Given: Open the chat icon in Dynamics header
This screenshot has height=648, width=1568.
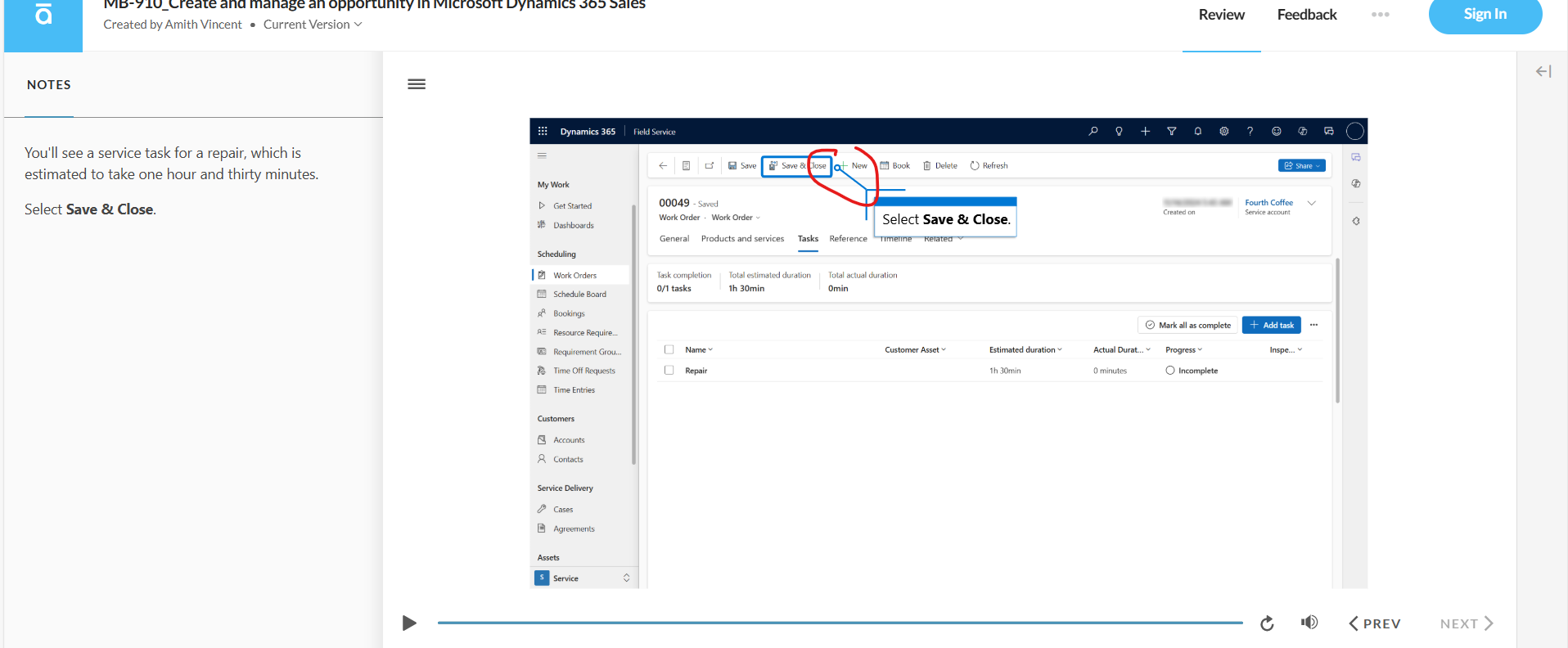Looking at the screenshot, I should (1328, 131).
